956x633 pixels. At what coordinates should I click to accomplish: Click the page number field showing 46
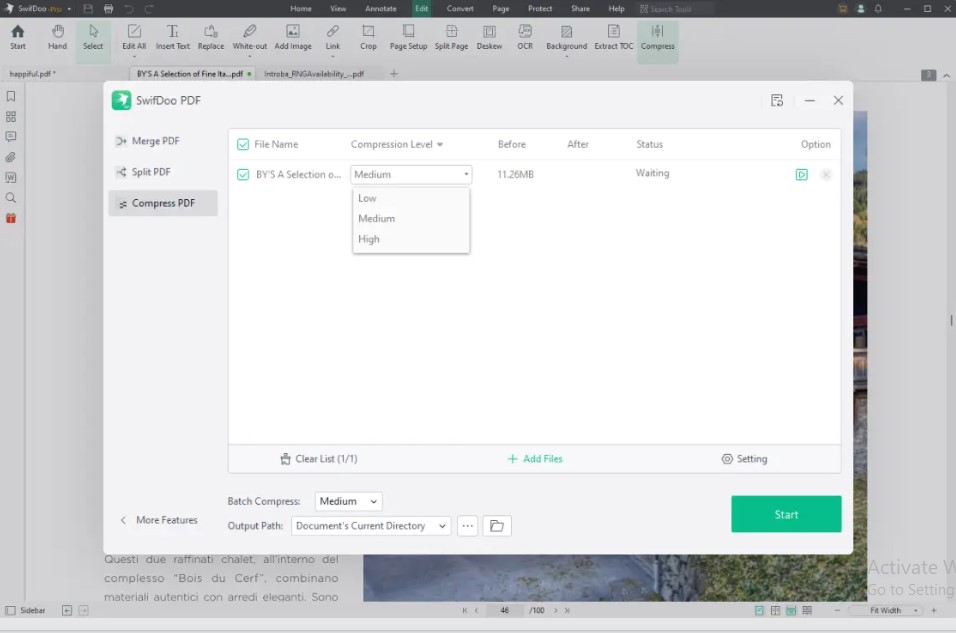pos(504,610)
